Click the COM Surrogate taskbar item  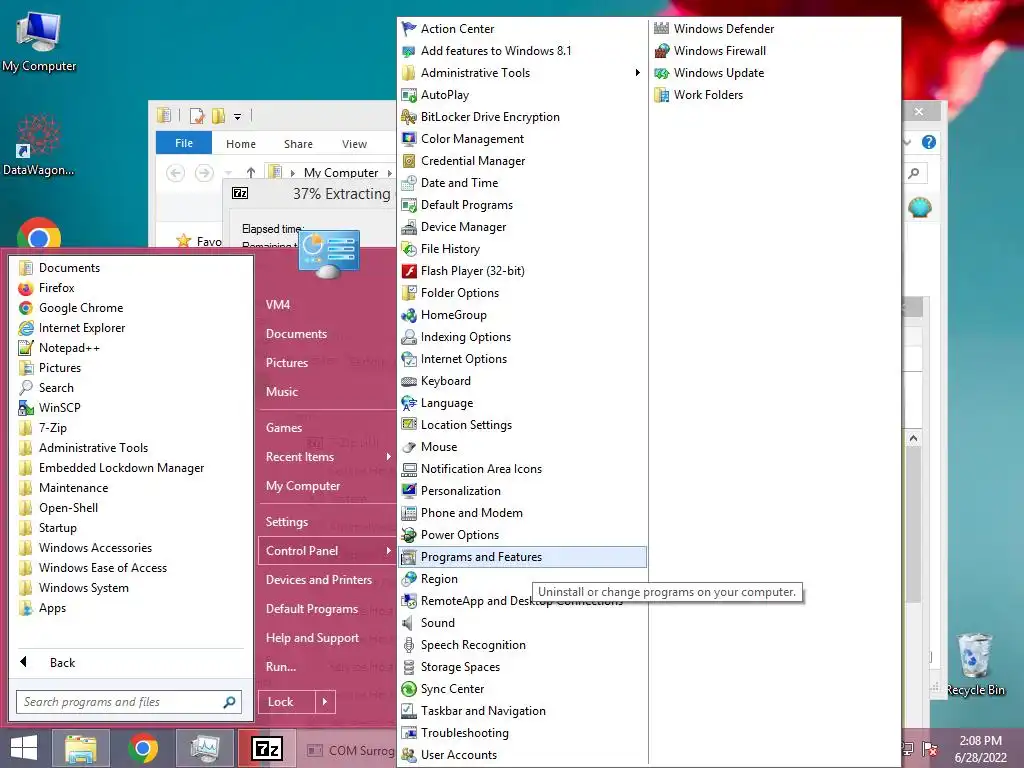coord(349,750)
